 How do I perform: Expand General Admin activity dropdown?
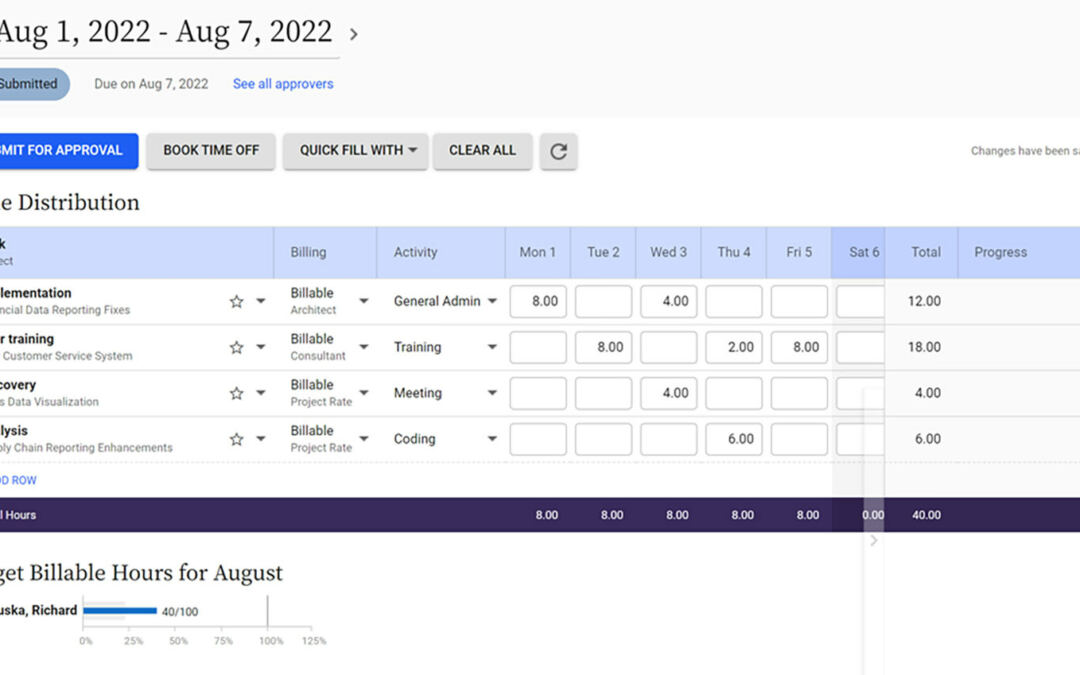pos(492,302)
